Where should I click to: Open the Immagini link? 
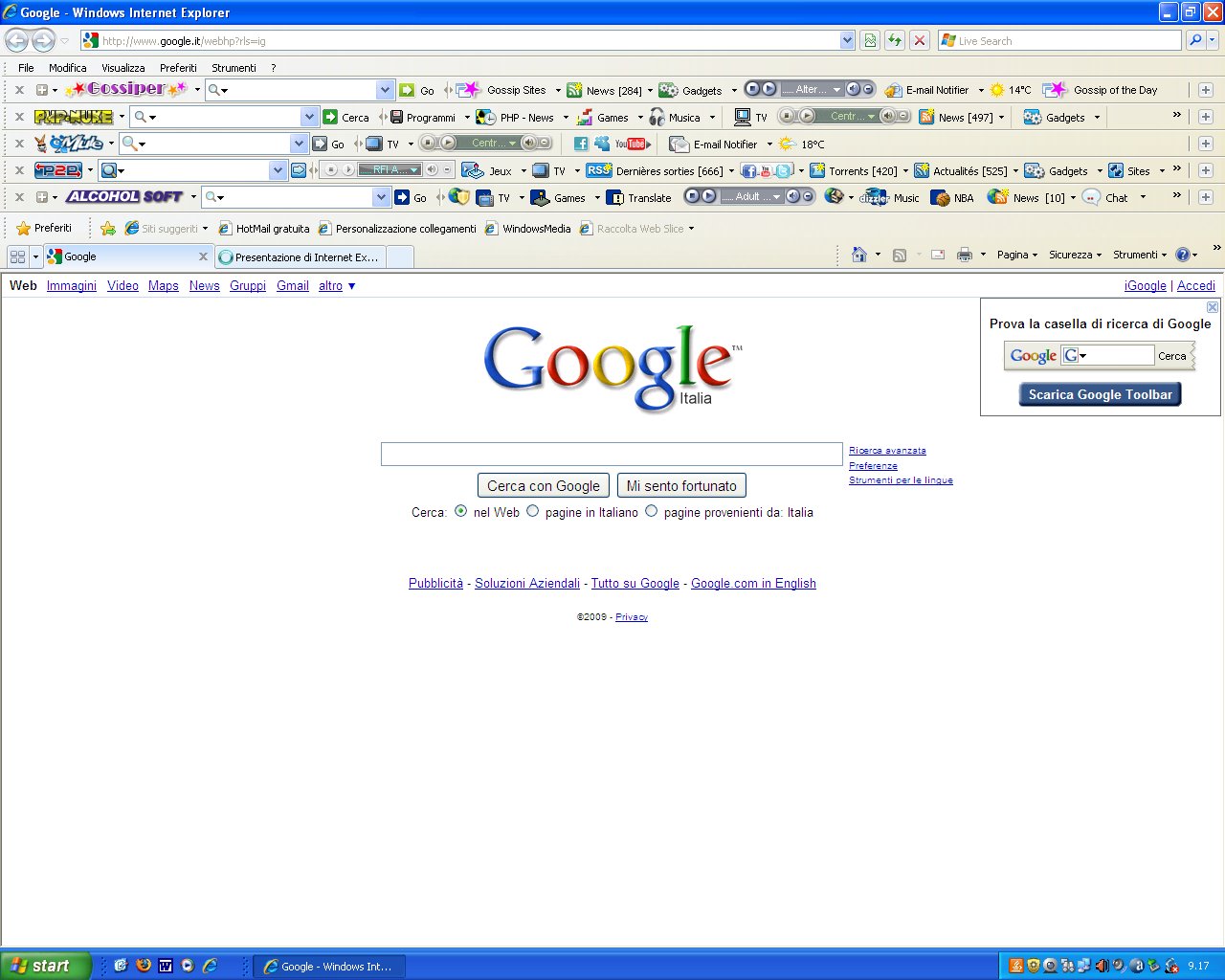pos(72,285)
